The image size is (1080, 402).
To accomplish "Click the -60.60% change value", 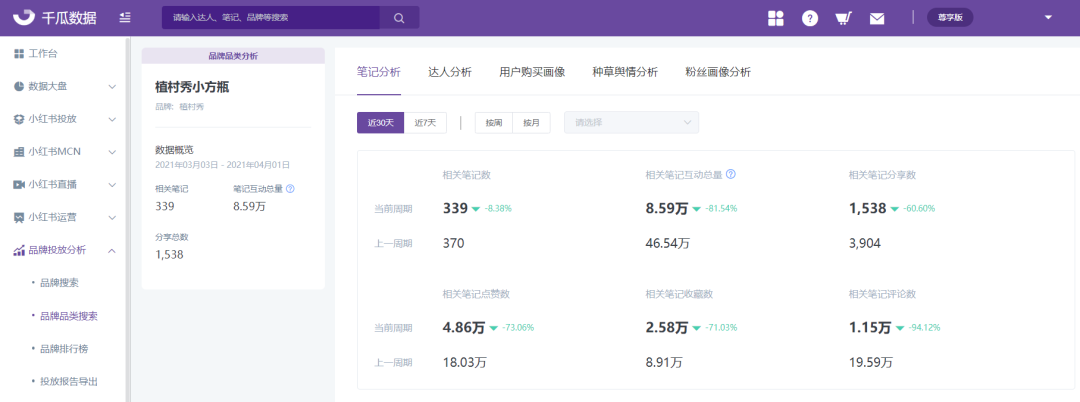I will pos(920,209).
